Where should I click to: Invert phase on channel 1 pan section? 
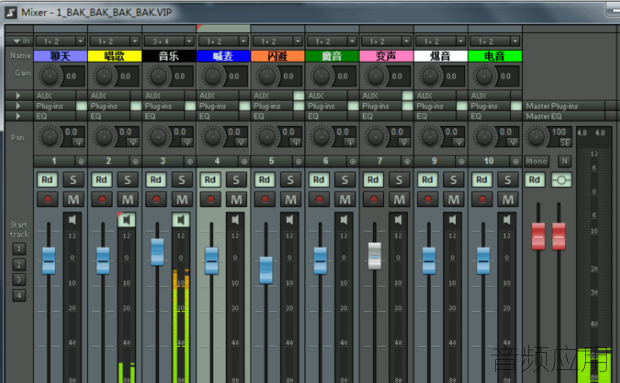click(78, 142)
